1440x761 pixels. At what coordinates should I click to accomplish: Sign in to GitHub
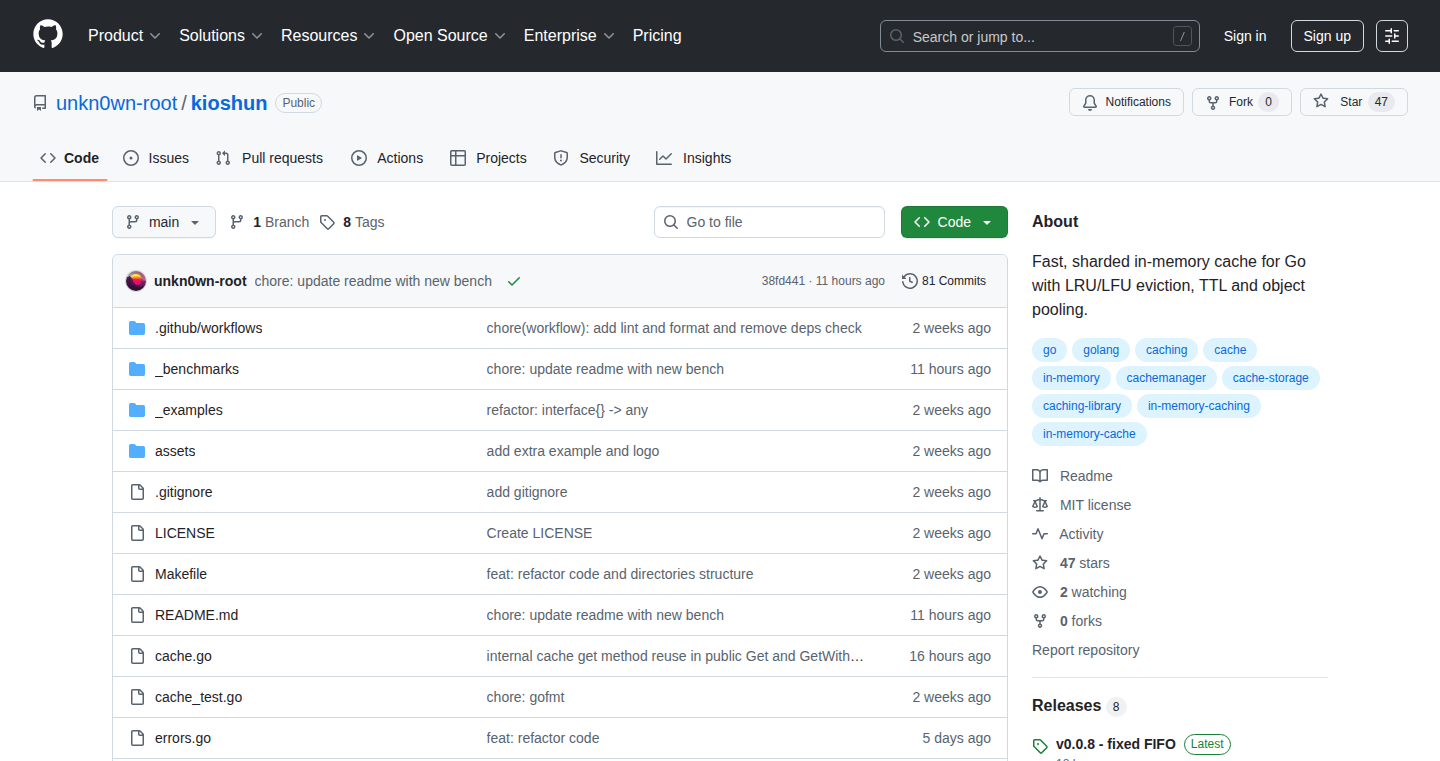[1245, 36]
